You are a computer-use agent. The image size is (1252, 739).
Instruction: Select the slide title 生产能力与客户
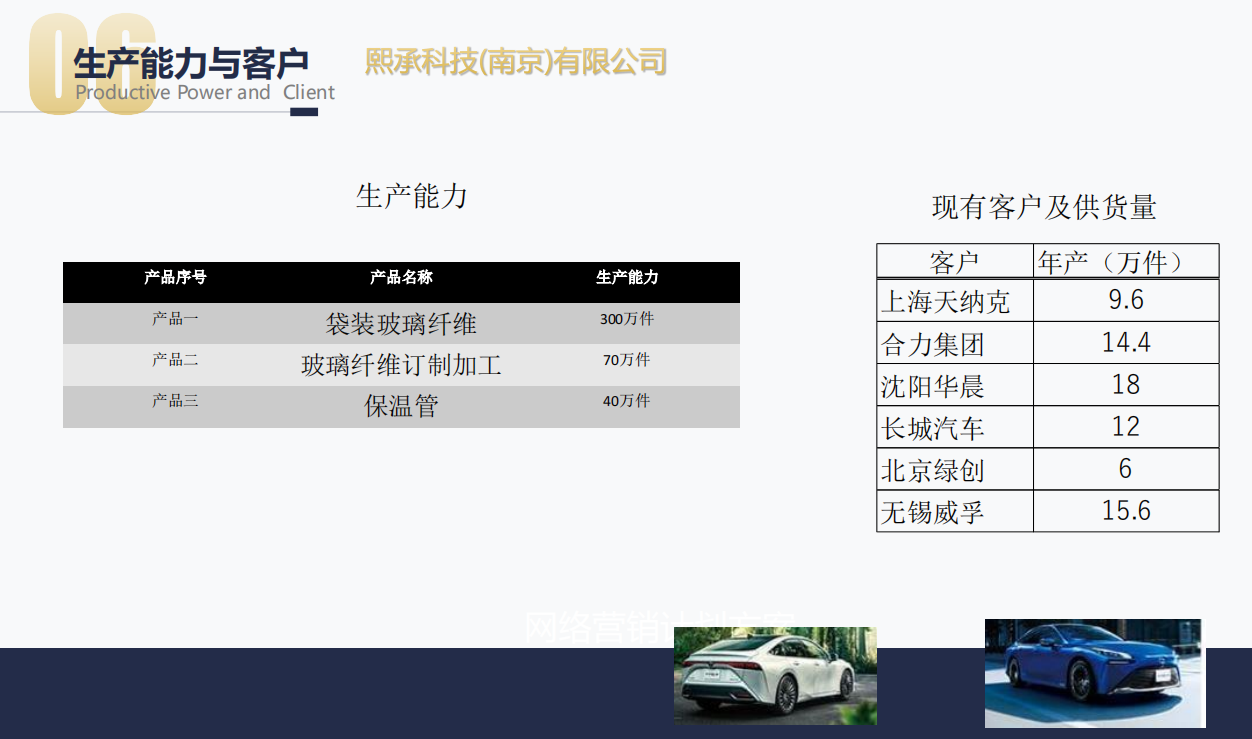tap(190, 63)
